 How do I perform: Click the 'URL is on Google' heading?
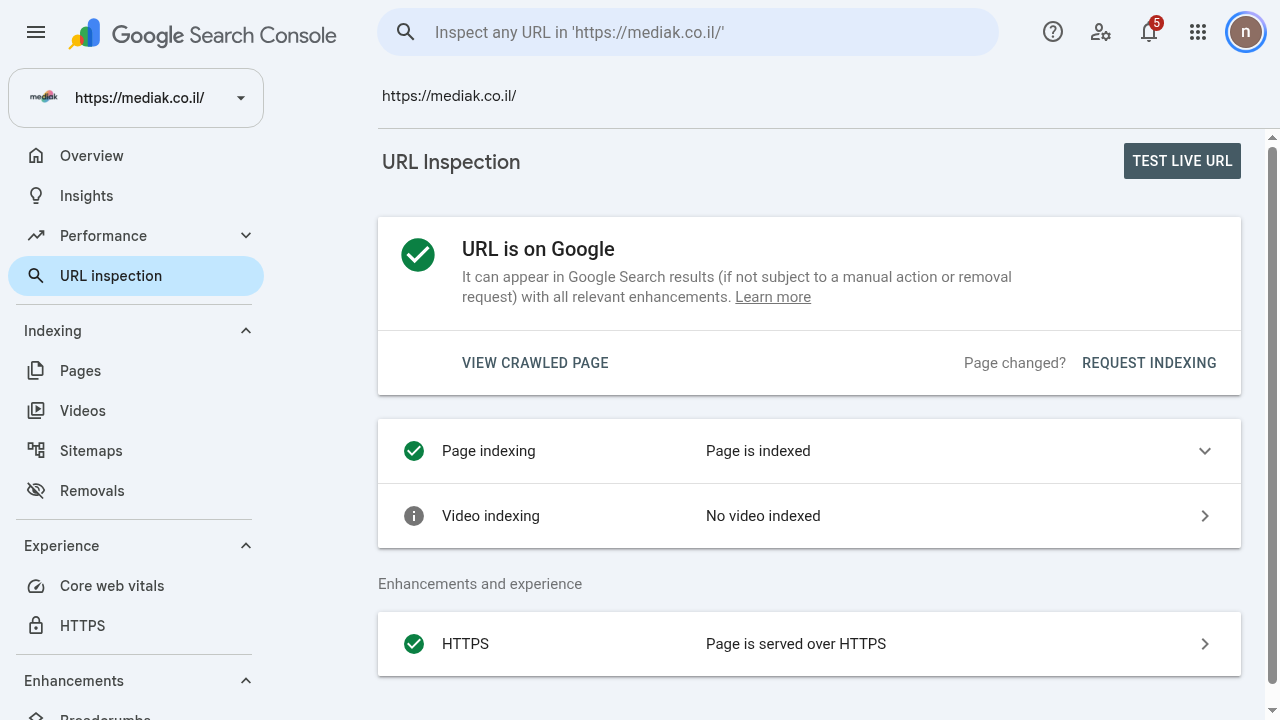[x=538, y=249]
